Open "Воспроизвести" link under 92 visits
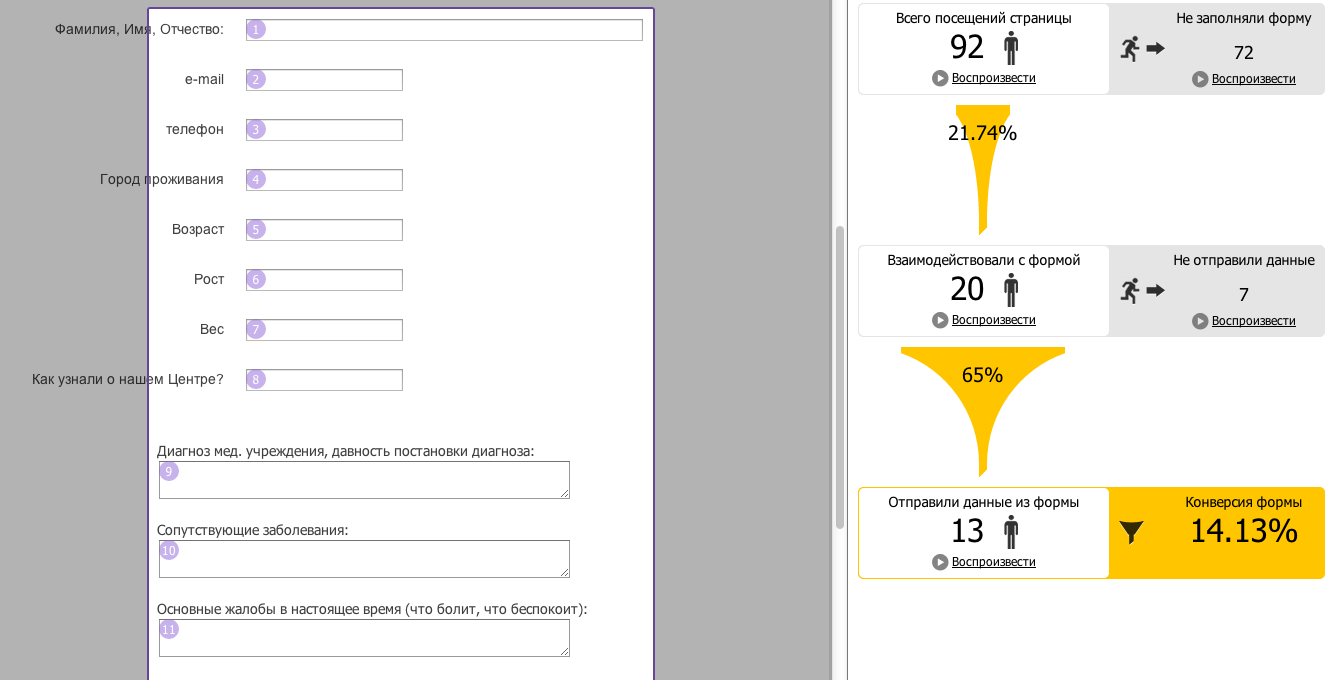This screenshot has height=680, width=1334. coord(993,78)
